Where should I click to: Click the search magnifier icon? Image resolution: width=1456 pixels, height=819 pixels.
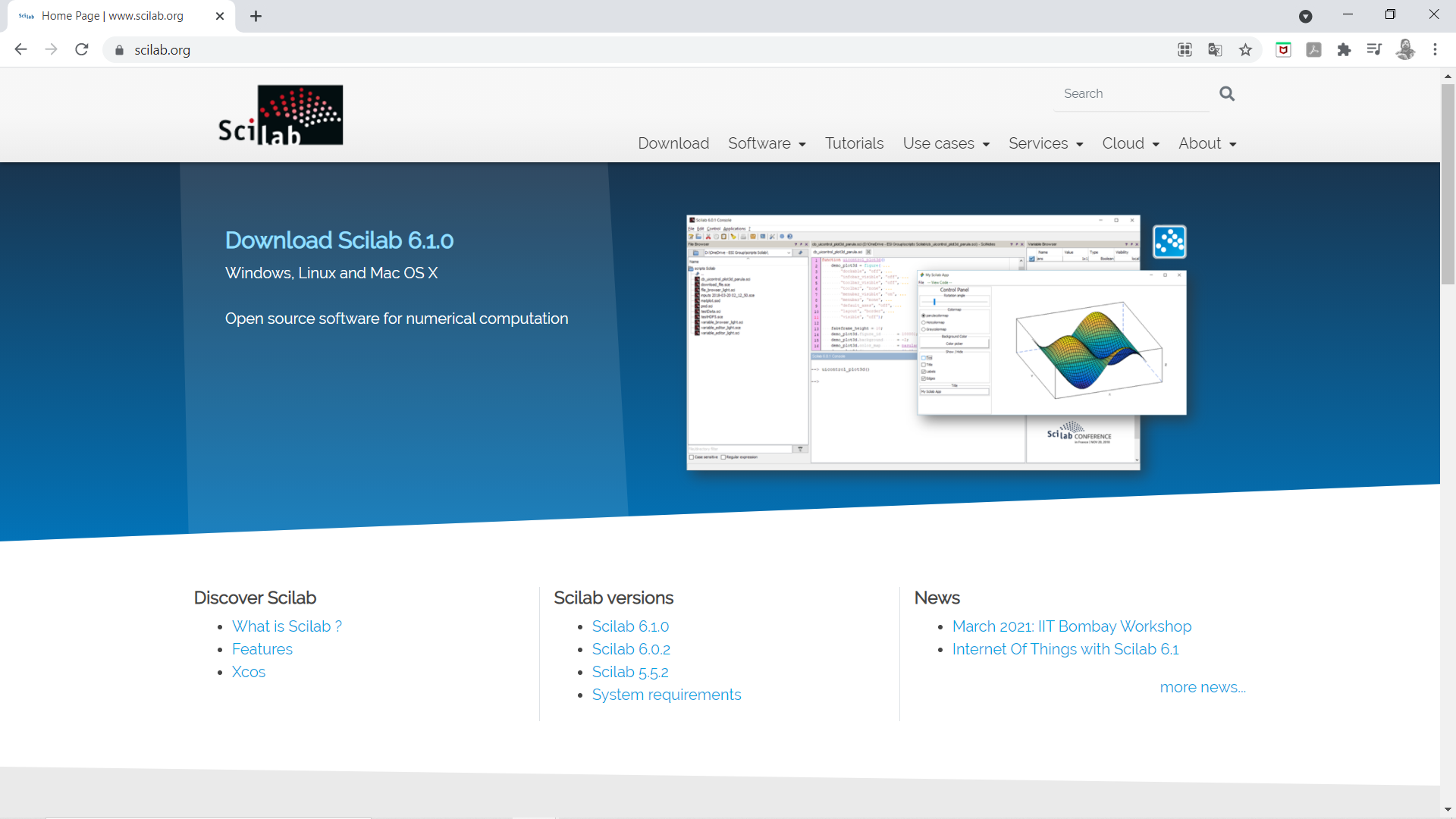(x=1226, y=93)
